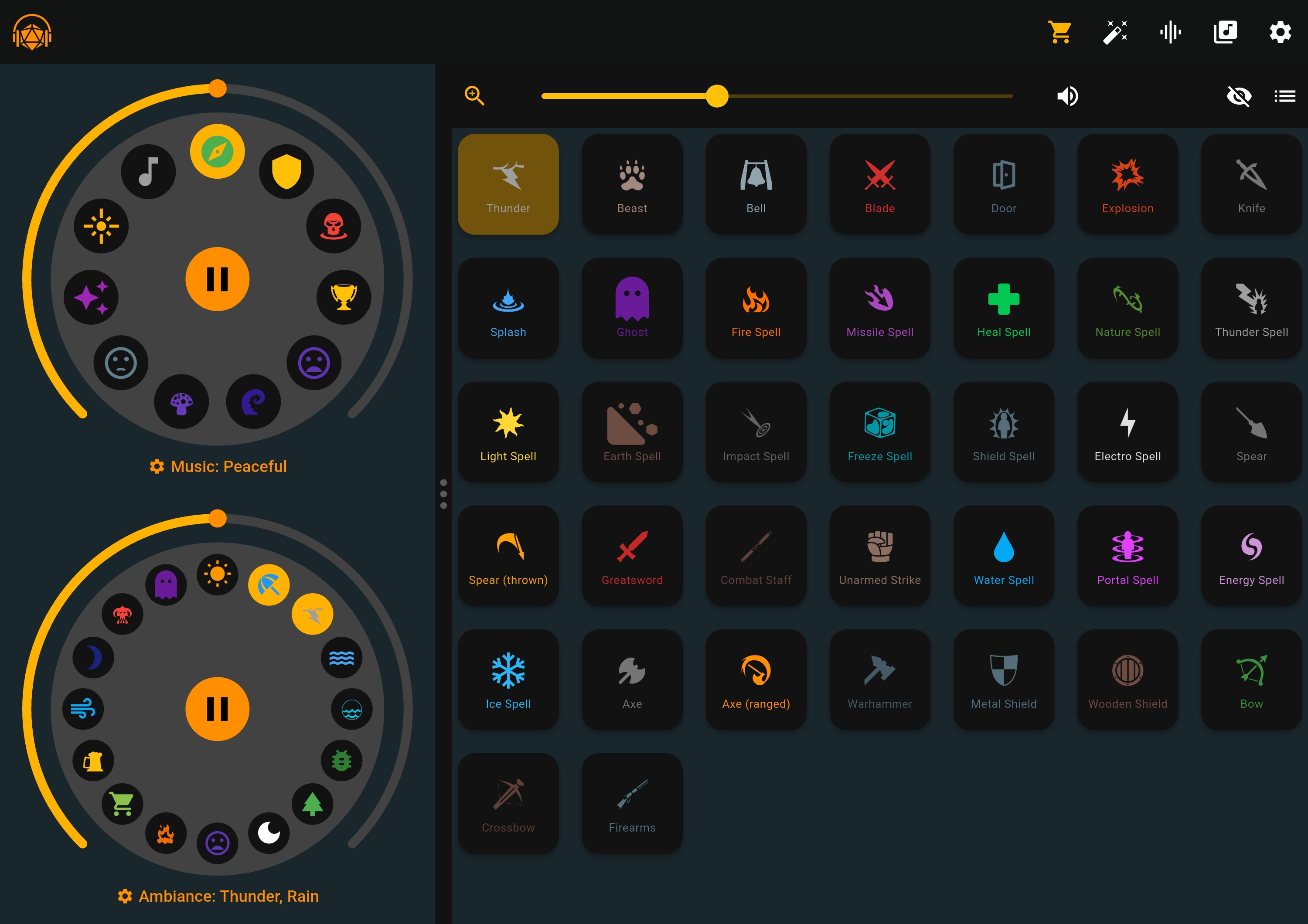Open app settings gear
This screenshot has width=1308, height=924.
pyautogui.click(x=1280, y=32)
